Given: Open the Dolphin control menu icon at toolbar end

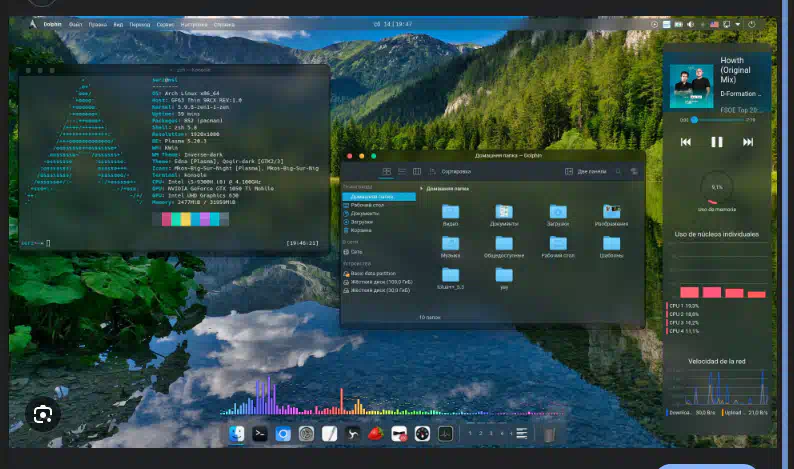Looking at the screenshot, I should 634,172.
